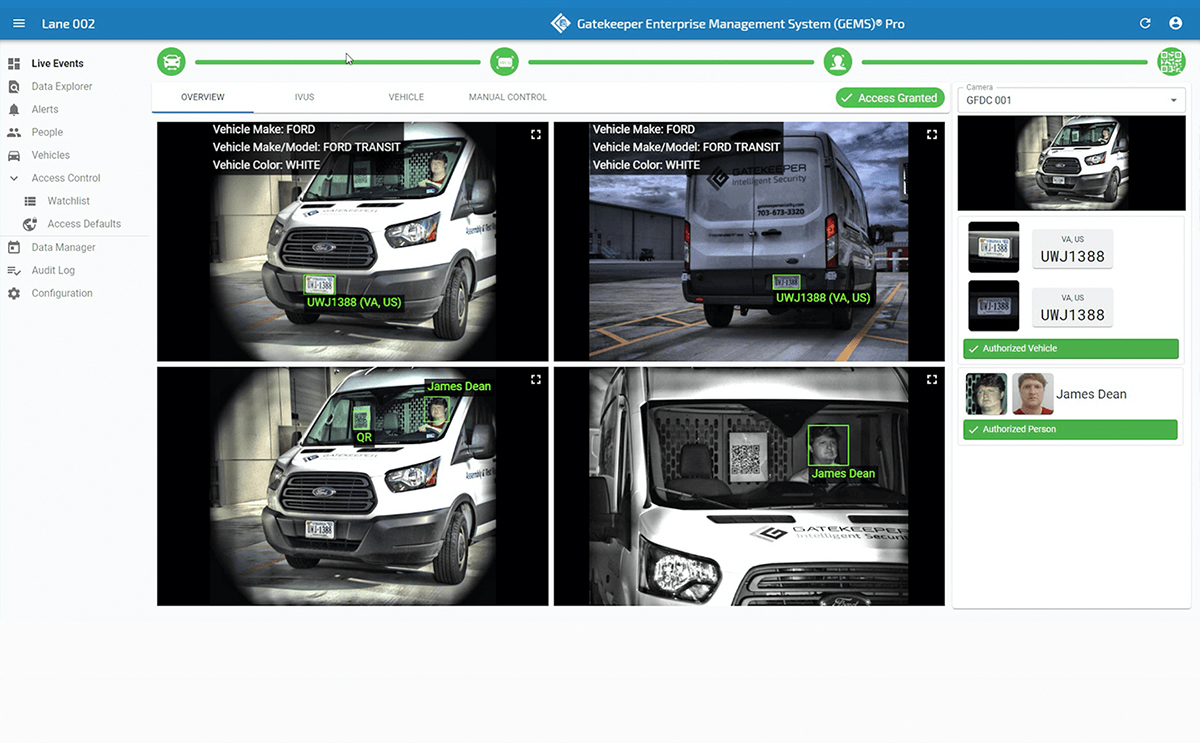This screenshot has width=1200, height=743.
Task: Click the QR code stage icon
Action: point(1171,62)
